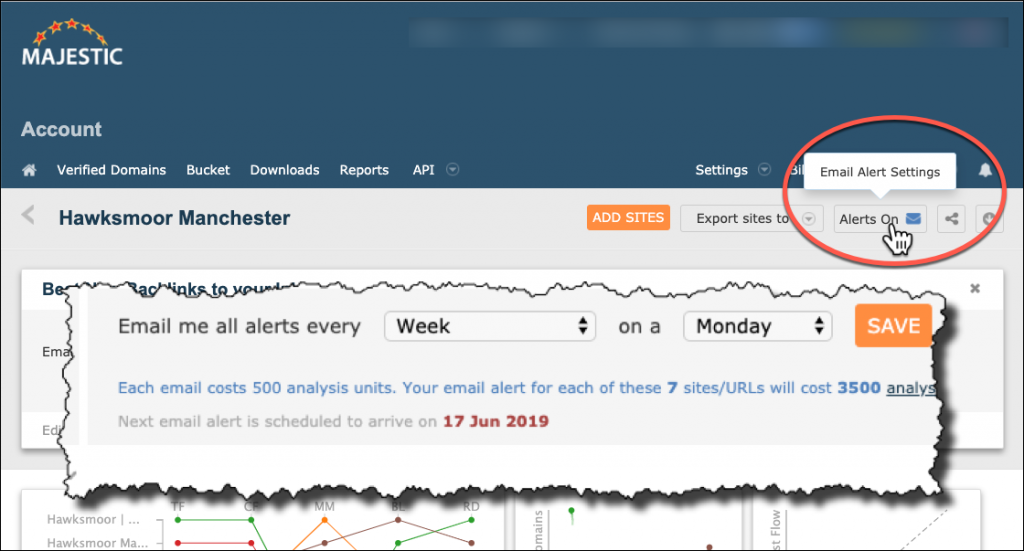Expand the API dropdown arrow
Screen dimensions: 1024x551
click(x=452, y=170)
